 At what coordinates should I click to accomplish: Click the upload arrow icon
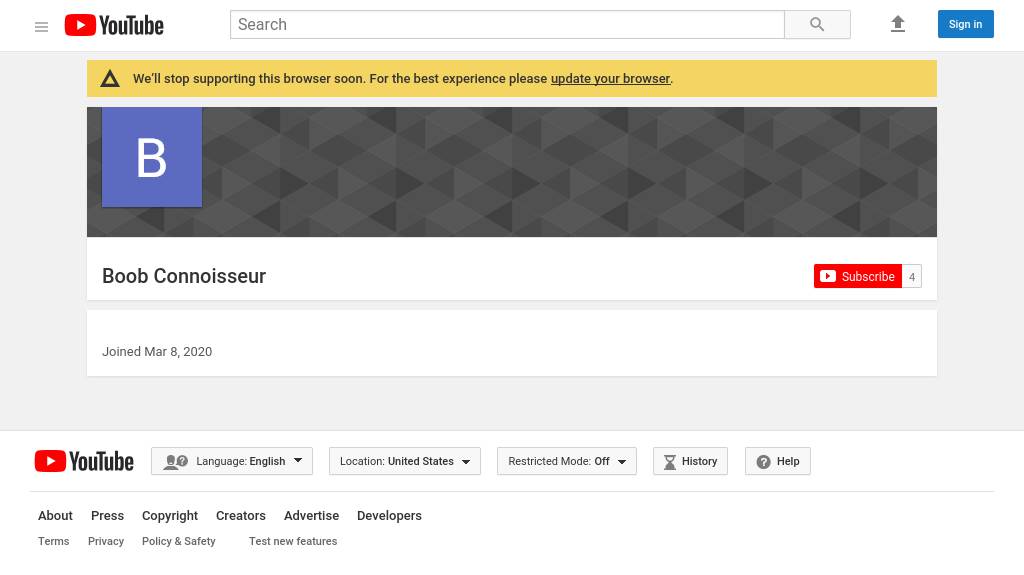pos(898,24)
